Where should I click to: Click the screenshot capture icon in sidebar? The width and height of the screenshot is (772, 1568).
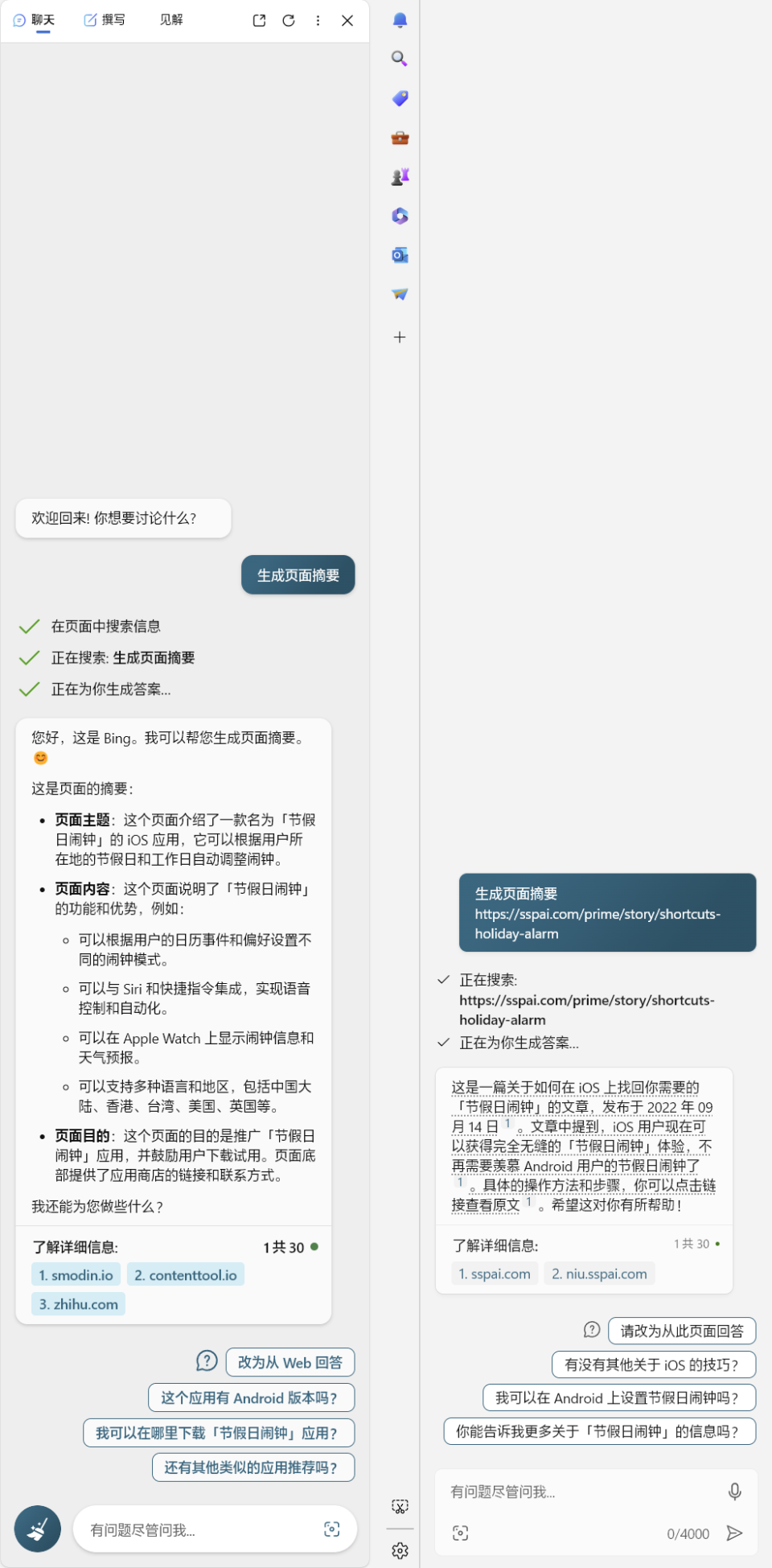[400, 1506]
